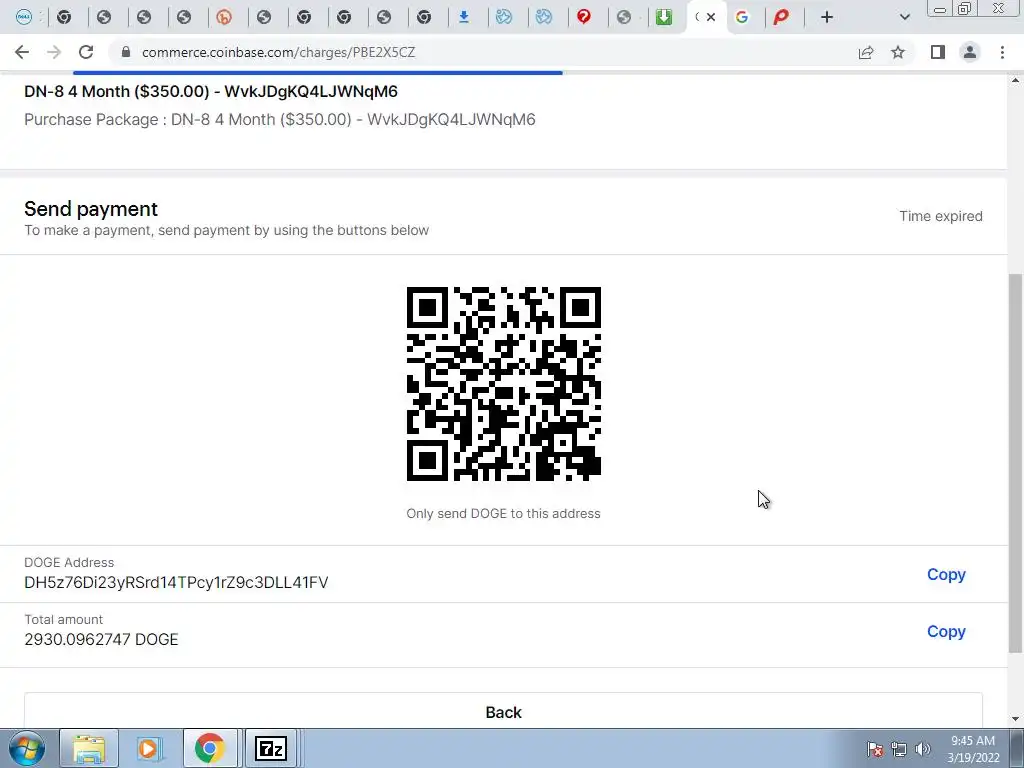This screenshot has width=1024, height=768.
Task: Toggle the browser side panel
Action: tap(938, 52)
